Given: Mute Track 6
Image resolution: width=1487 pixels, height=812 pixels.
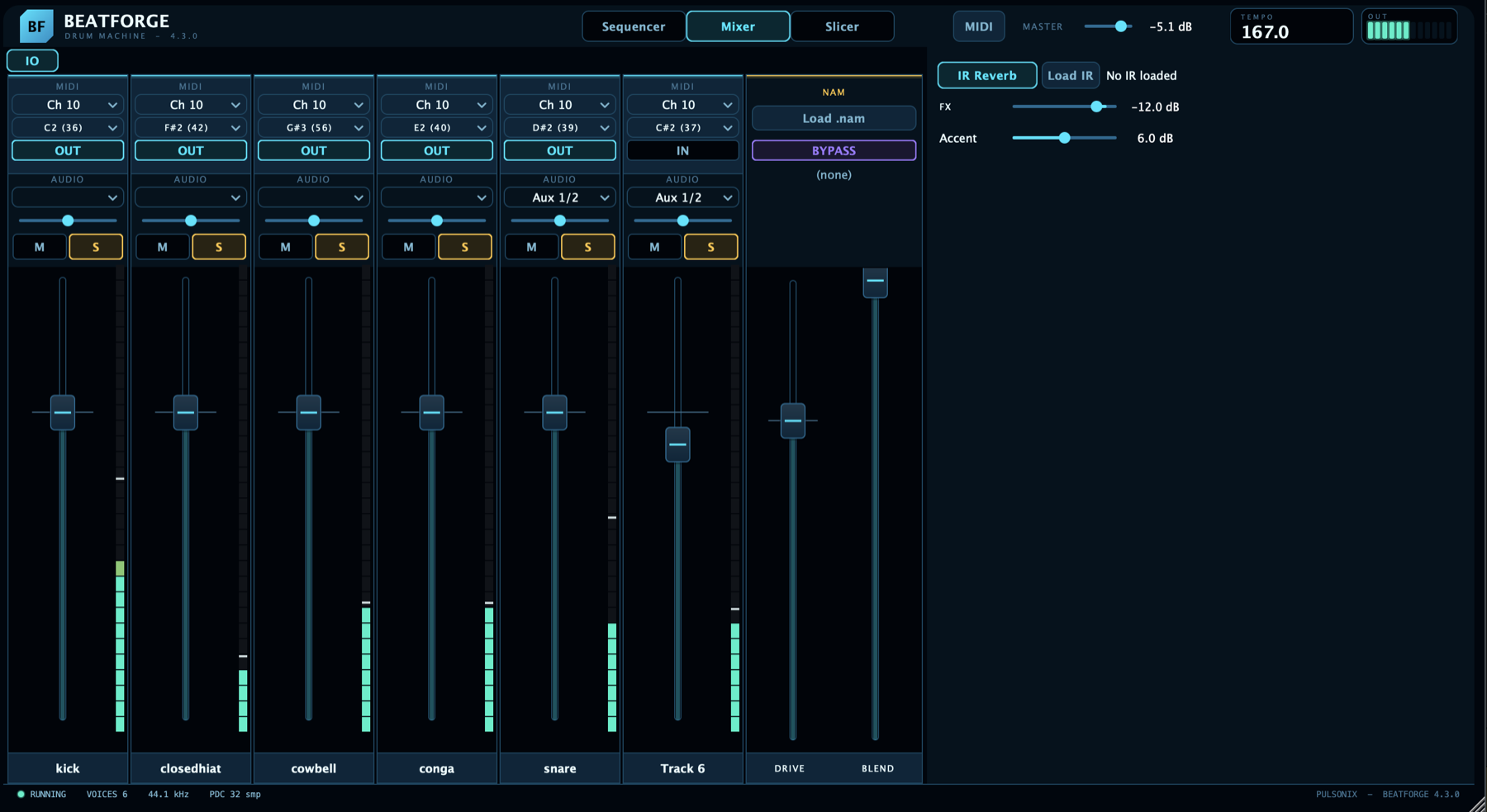Looking at the screenshot, I should (x=655, y=246).
